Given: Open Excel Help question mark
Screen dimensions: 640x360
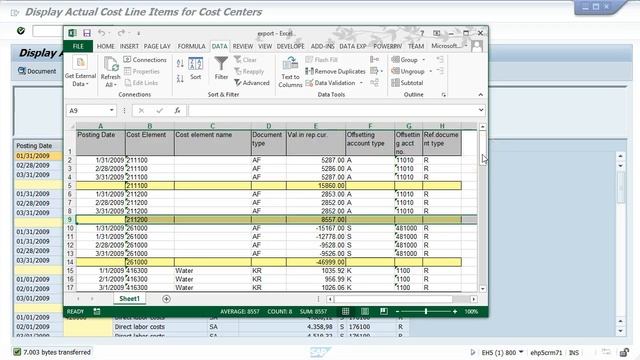Looking at the screenshot, I should pos(422,33).
